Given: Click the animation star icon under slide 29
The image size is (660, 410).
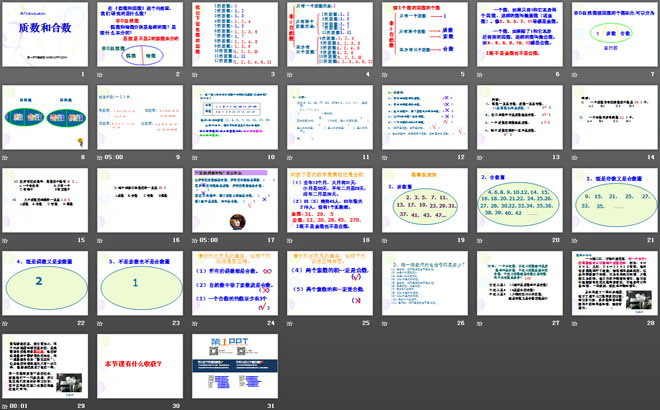Looking at the screenshot, I should click(x=6, y=404).
